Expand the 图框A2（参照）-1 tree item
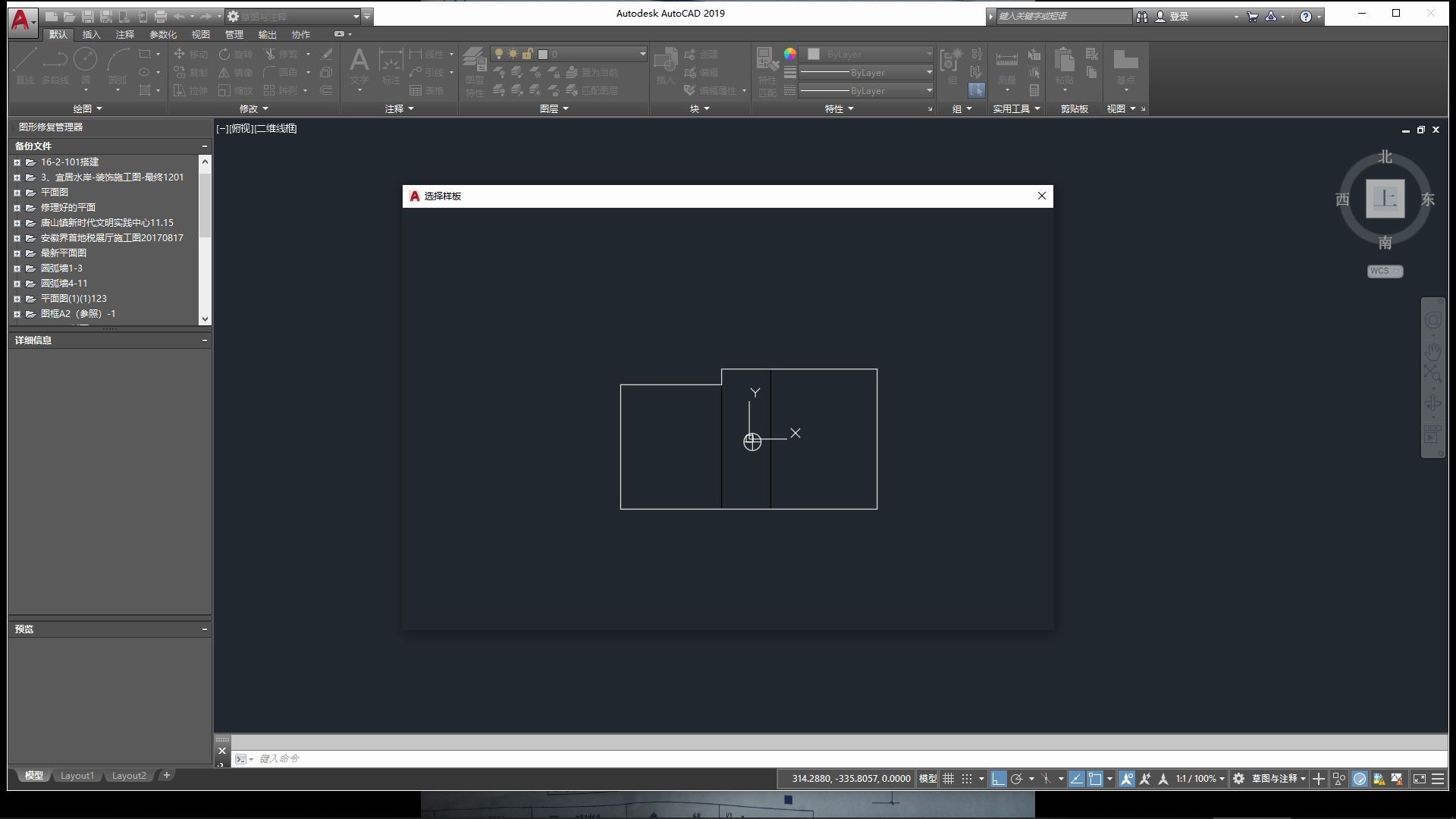This screenshot has width=1456, height=819. click(x=17, y=313)
